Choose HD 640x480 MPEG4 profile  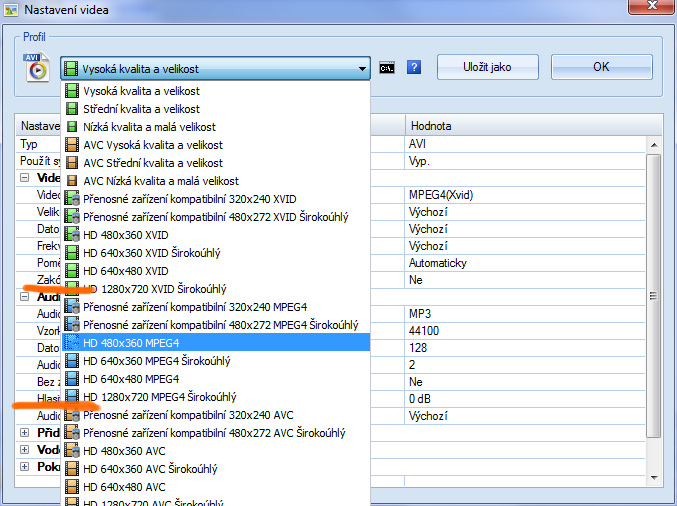point(216,379)
